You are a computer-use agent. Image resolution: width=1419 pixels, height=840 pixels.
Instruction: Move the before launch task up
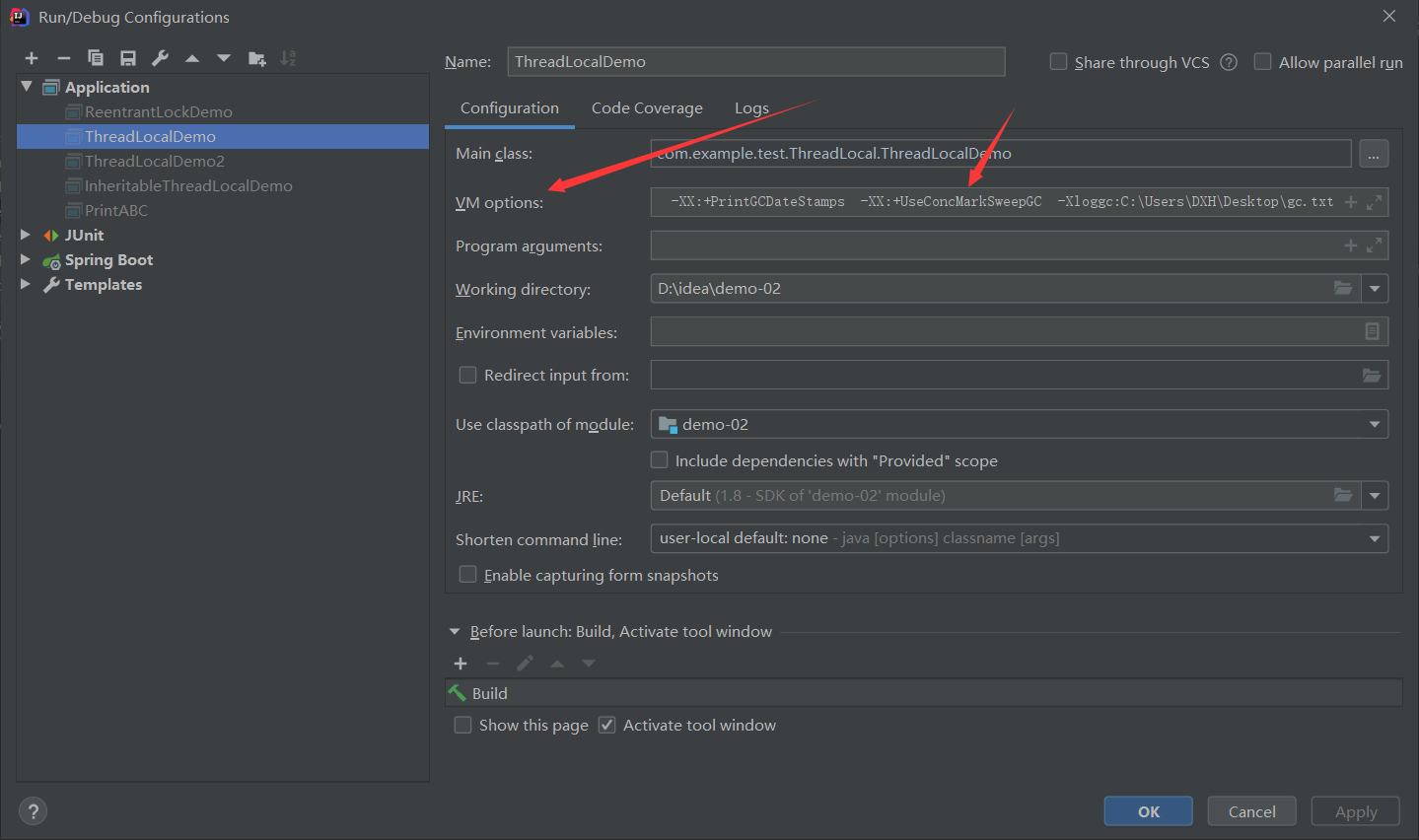(557, 664)
